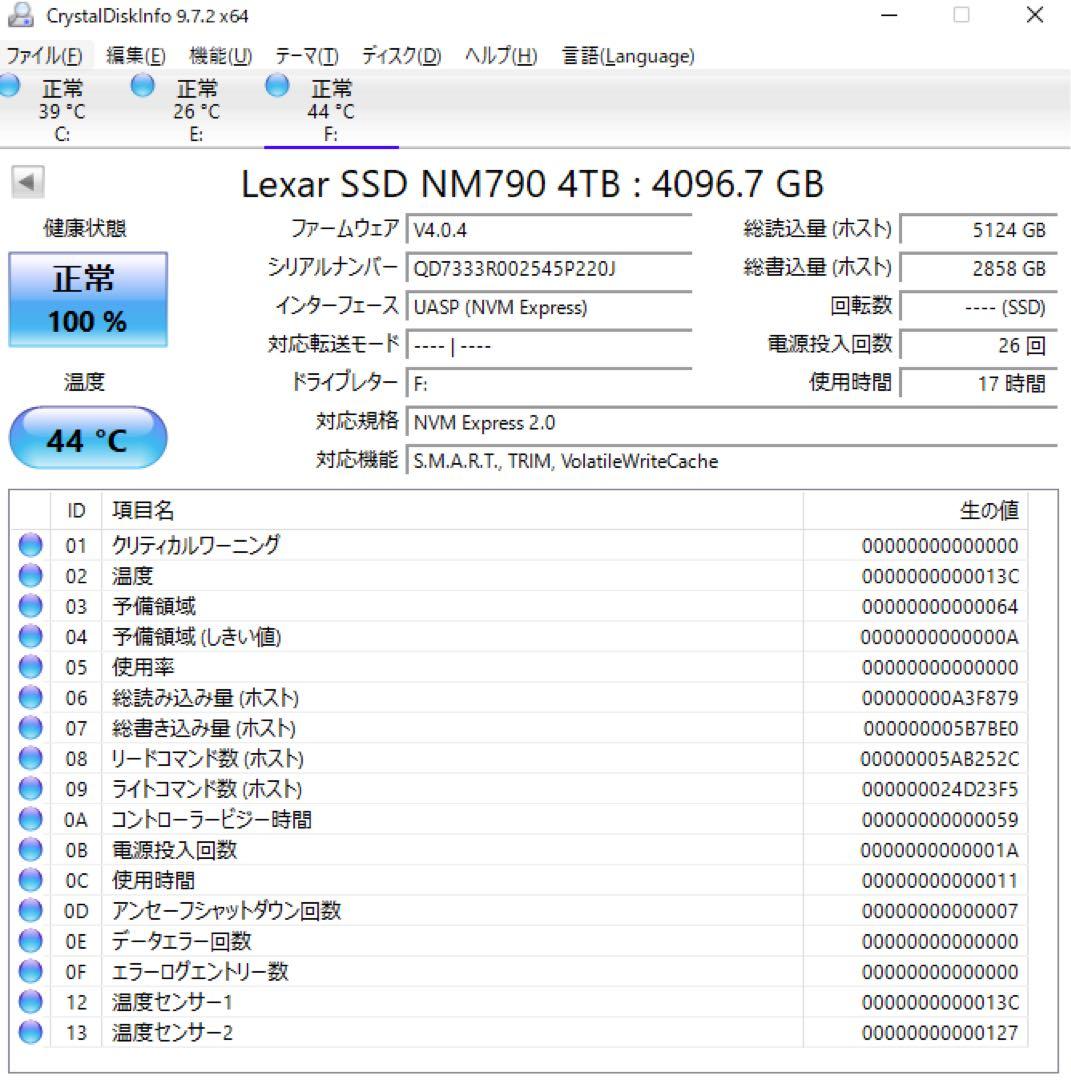
Task: Click the status light for データエラー回数
Action: click(30, 940)
